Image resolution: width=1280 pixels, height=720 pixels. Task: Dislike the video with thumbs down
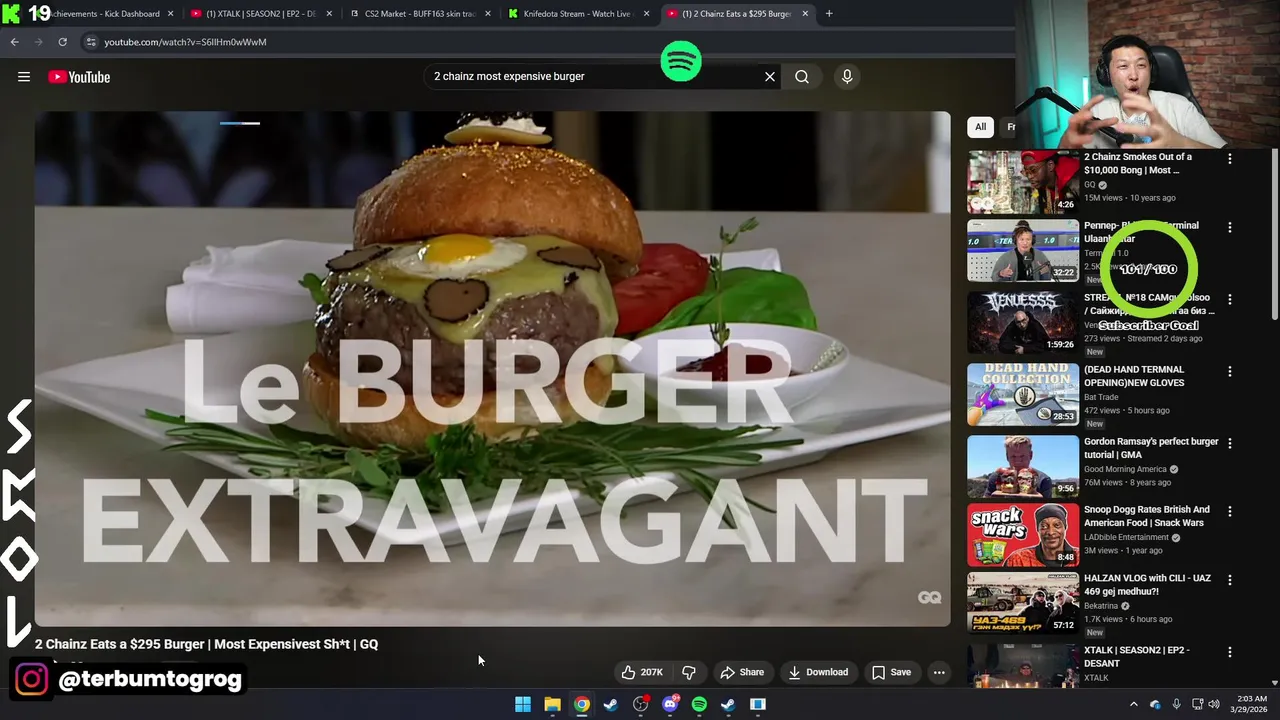689,672
